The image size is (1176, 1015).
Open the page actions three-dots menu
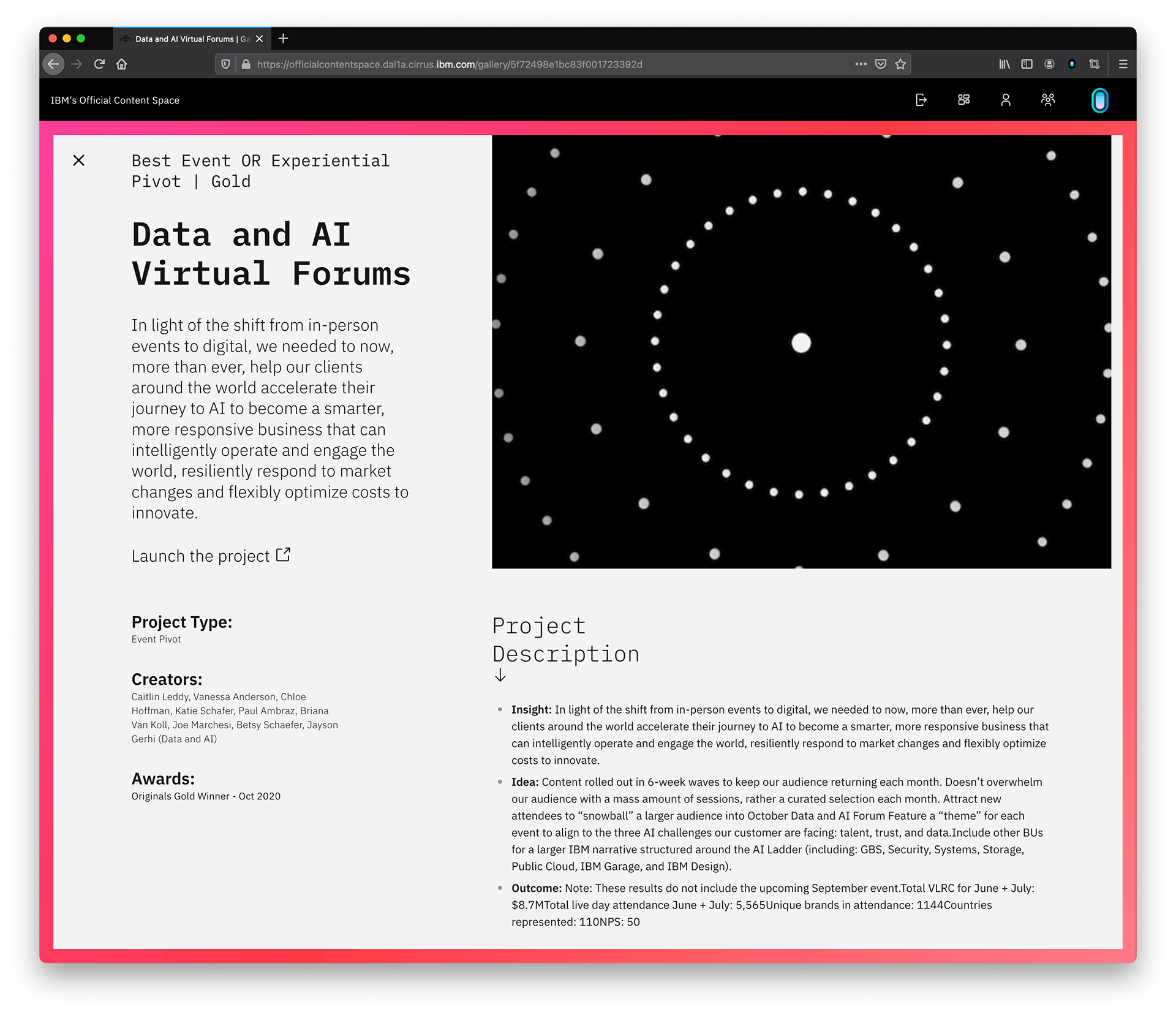click(x=861, y=64)
